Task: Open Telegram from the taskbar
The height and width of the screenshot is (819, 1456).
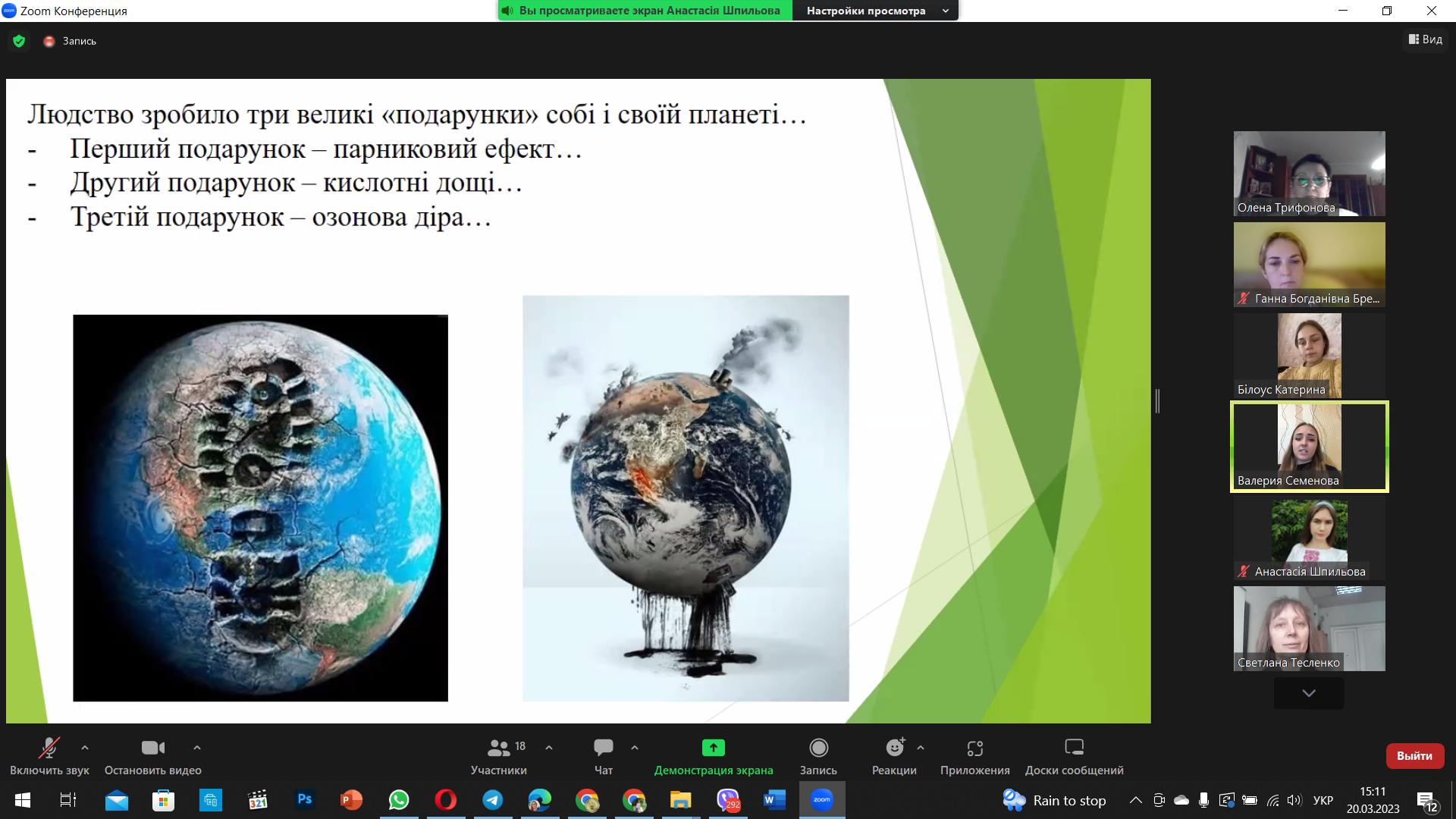Action: [493, 800]
